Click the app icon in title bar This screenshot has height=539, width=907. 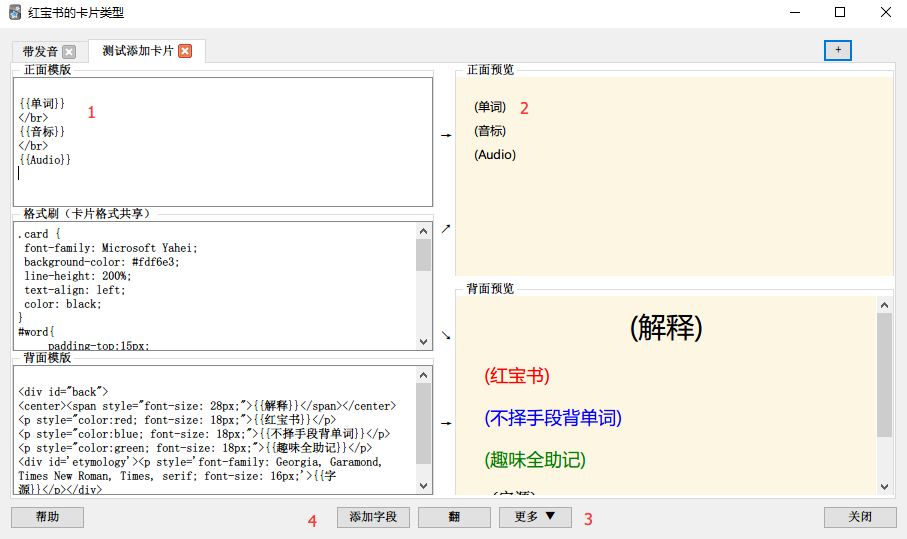point(14,13)
